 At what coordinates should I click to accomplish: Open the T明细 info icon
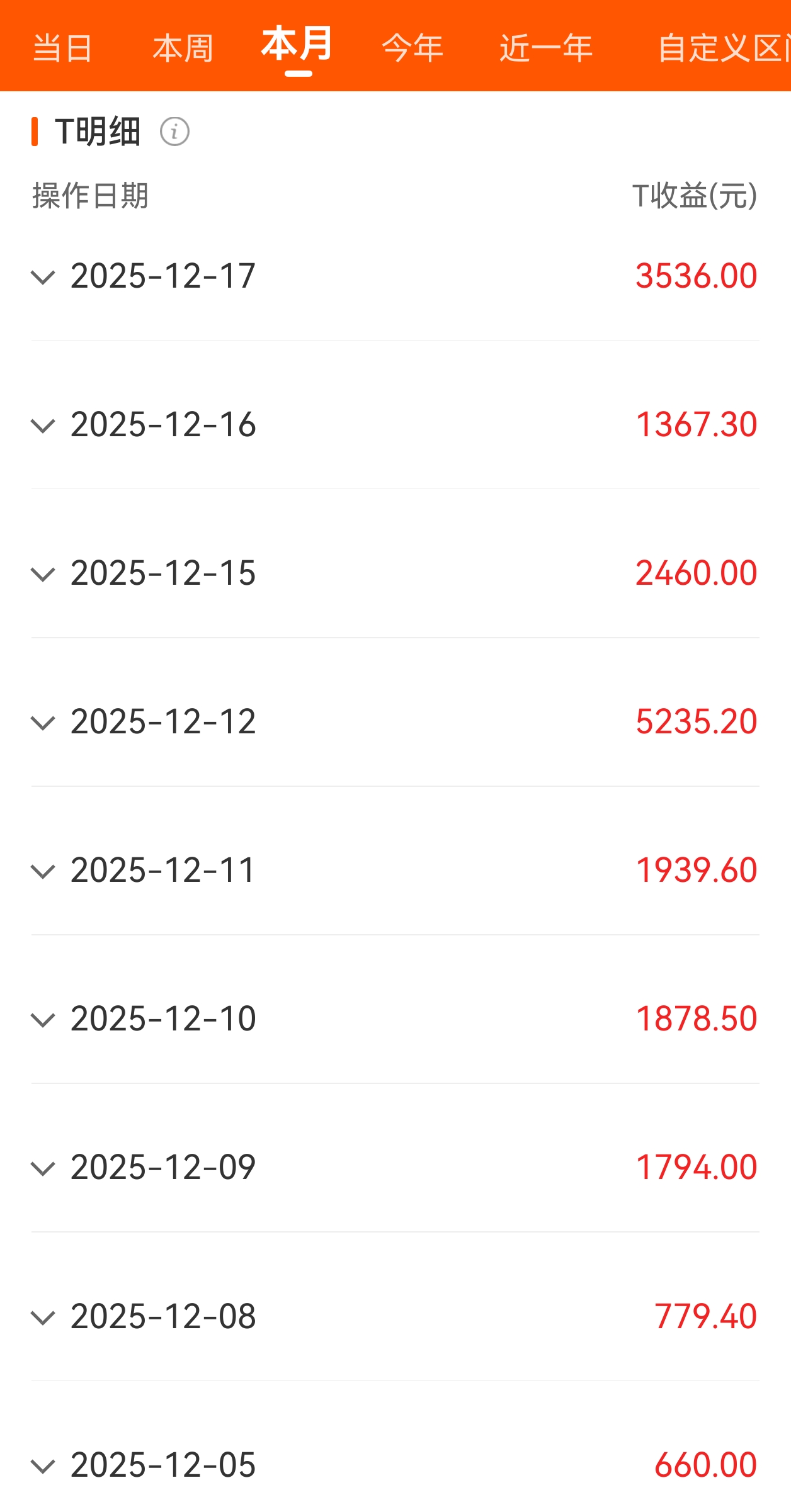(174, 132)
